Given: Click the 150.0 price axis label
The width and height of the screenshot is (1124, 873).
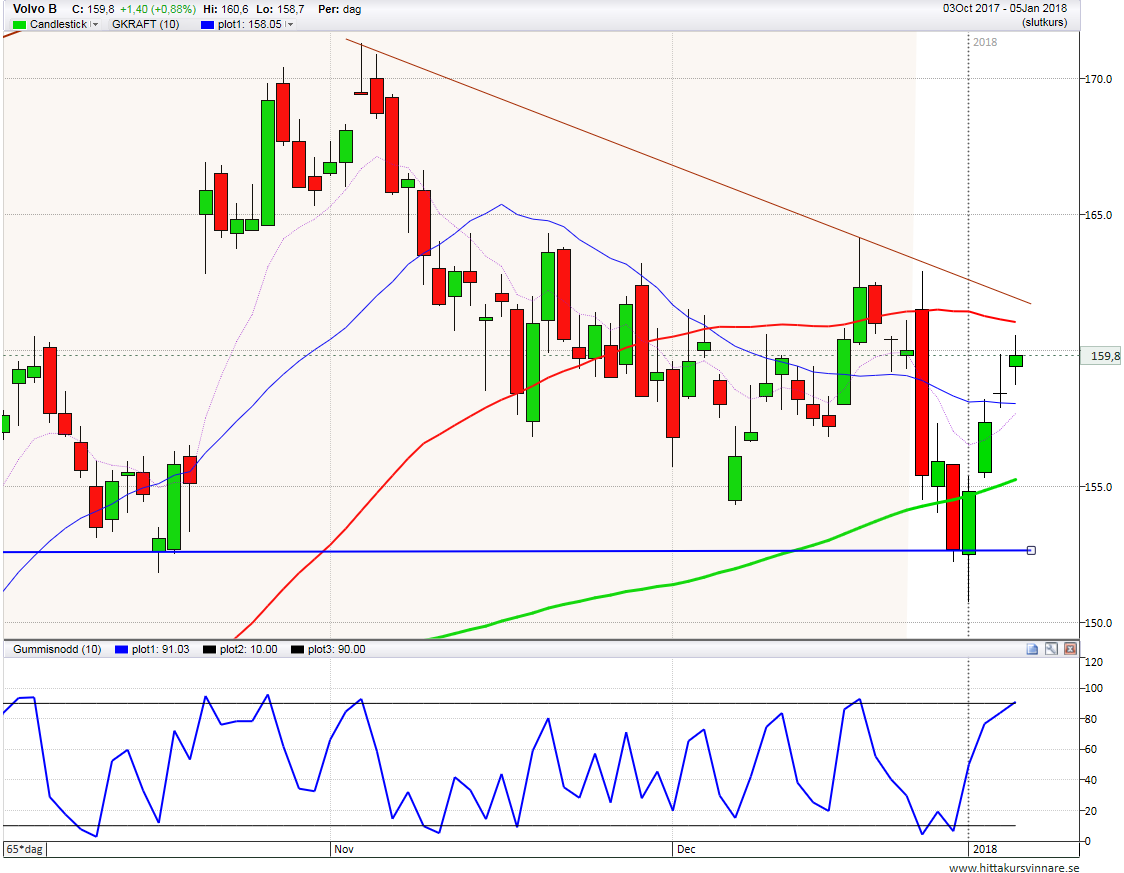Looking at the screenshot, I should 1099,624.
